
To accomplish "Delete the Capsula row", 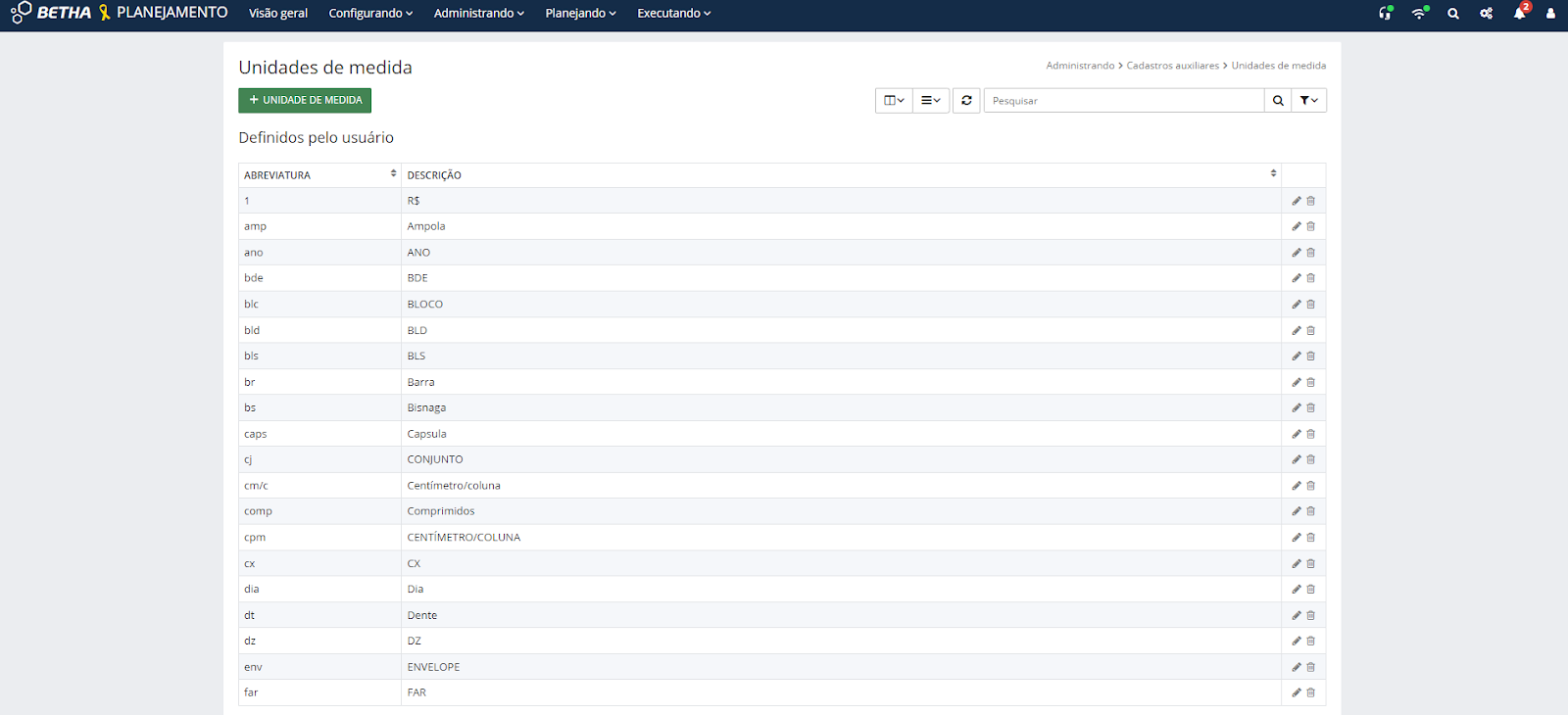I will tap(1311, 434).
